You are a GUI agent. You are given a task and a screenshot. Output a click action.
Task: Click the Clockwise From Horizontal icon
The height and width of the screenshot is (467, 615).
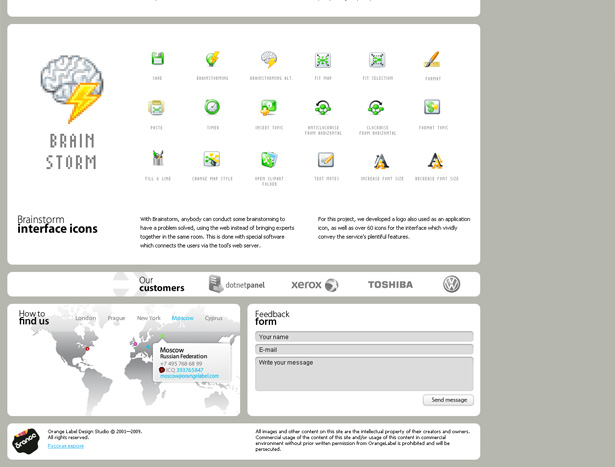(x=376, y=107)
